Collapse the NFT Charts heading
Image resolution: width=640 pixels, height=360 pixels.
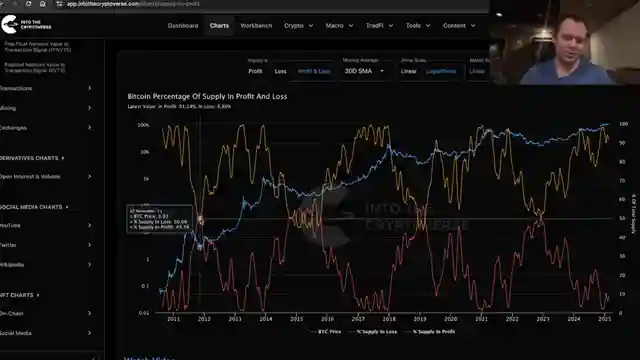tap(20, 295)
